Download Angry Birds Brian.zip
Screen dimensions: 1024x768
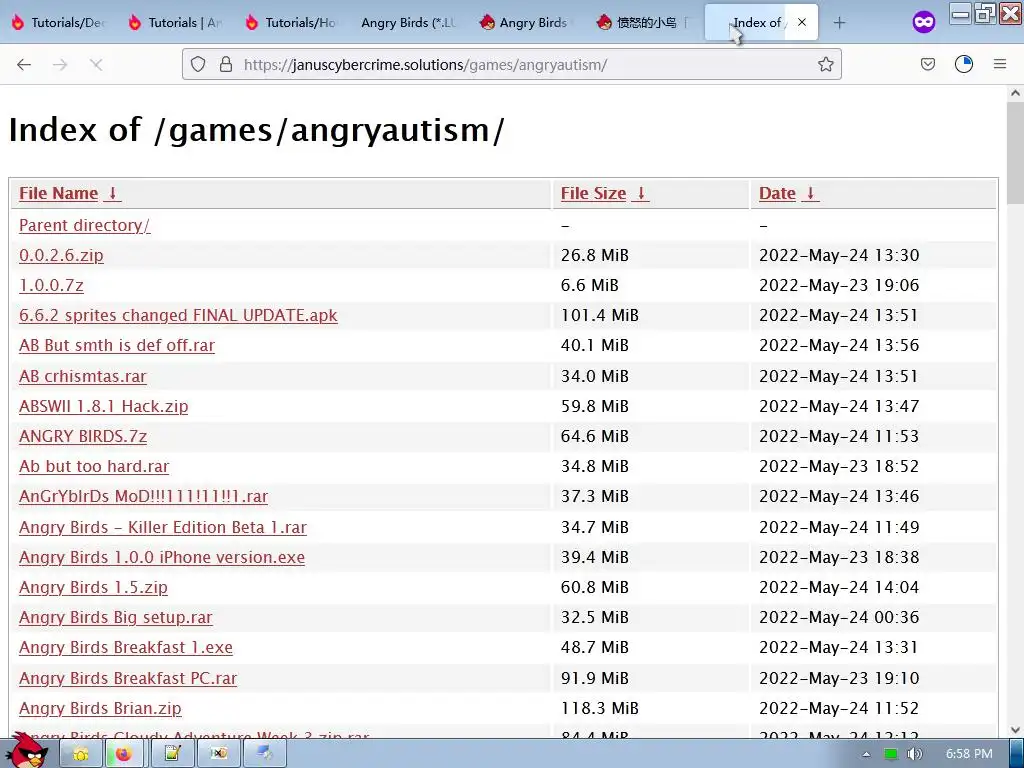[101, 708]
